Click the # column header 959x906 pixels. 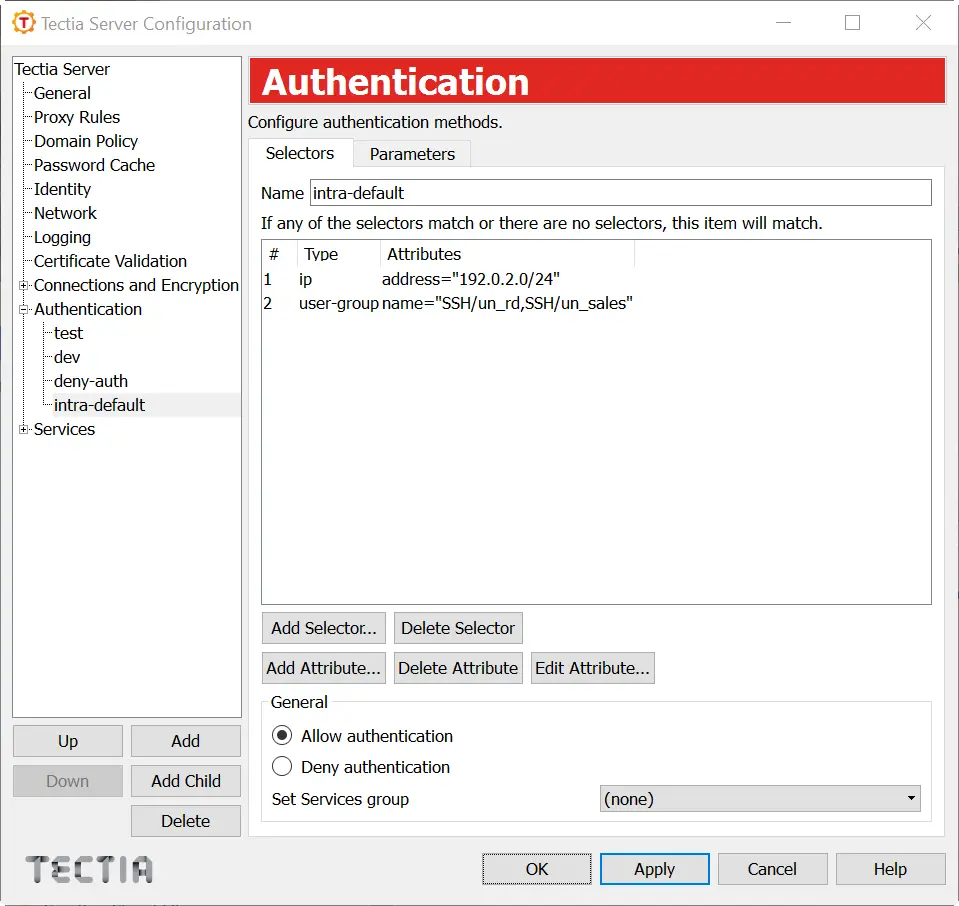(x=280, y=254)
